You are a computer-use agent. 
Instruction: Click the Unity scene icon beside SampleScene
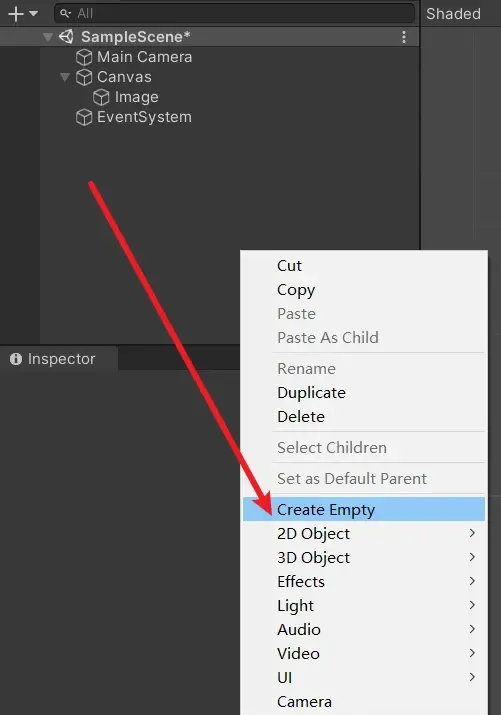[x=67, y=36]
